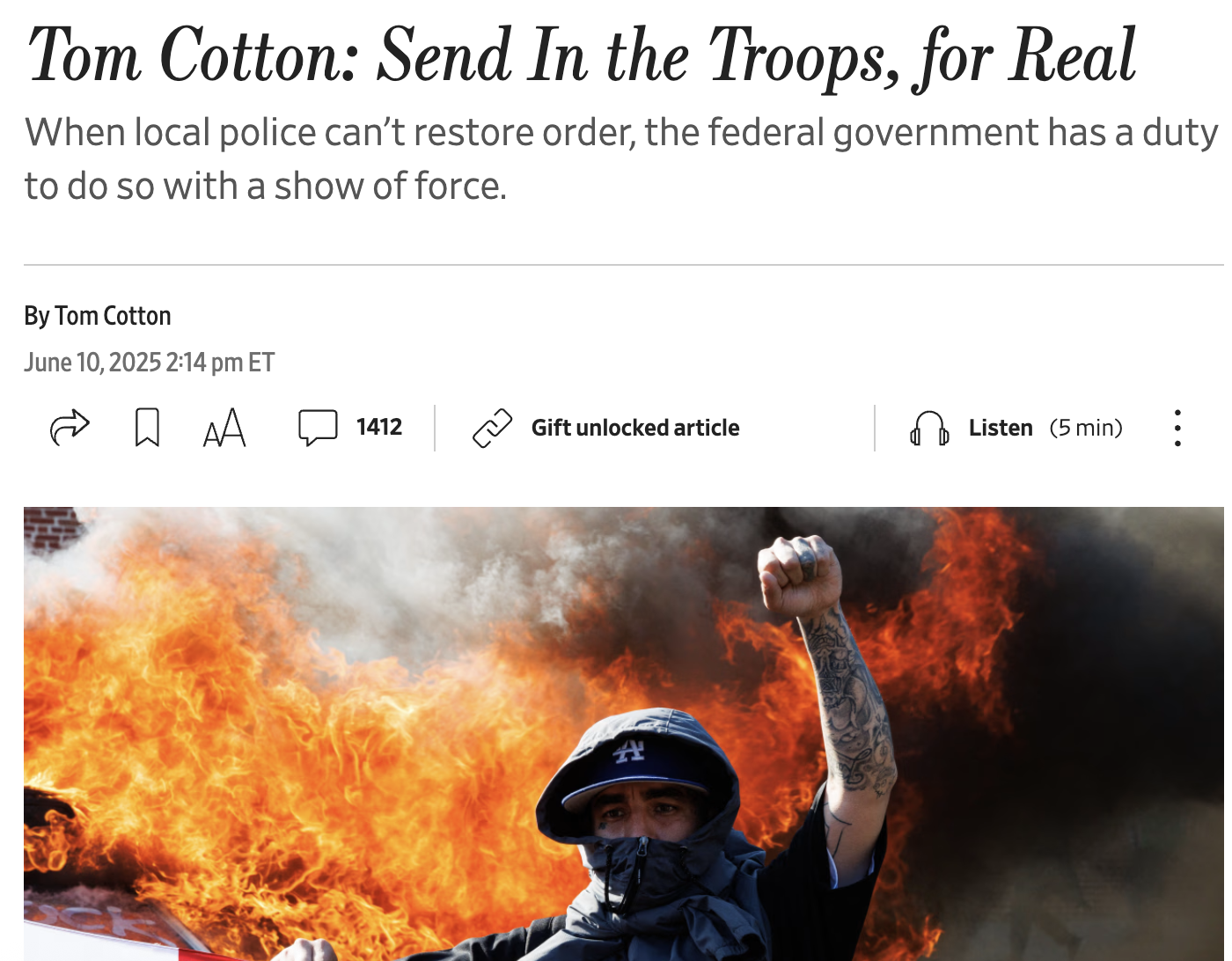Select Gift unlocked article
Viewport: 1232px width, 961px height.
click(635, 428)
